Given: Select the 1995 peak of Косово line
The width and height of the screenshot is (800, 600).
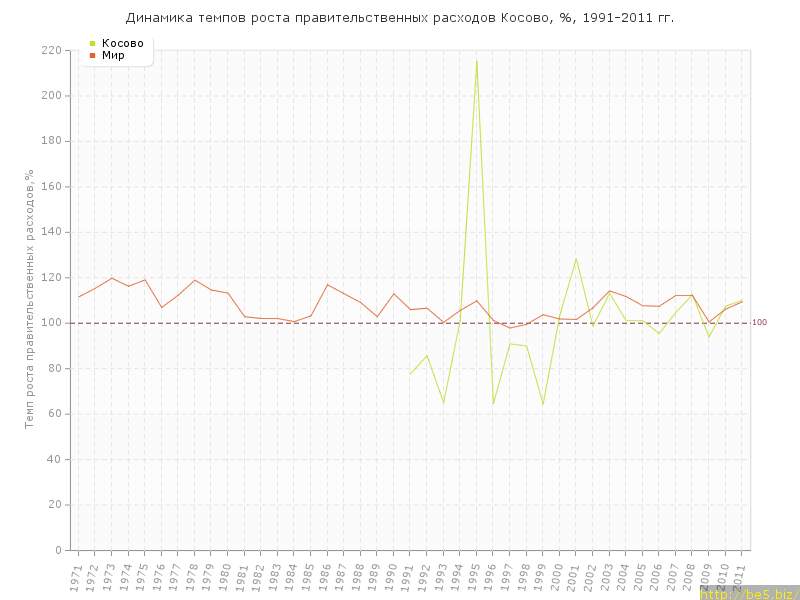Looking at the screenshot, I should point(476,61).
